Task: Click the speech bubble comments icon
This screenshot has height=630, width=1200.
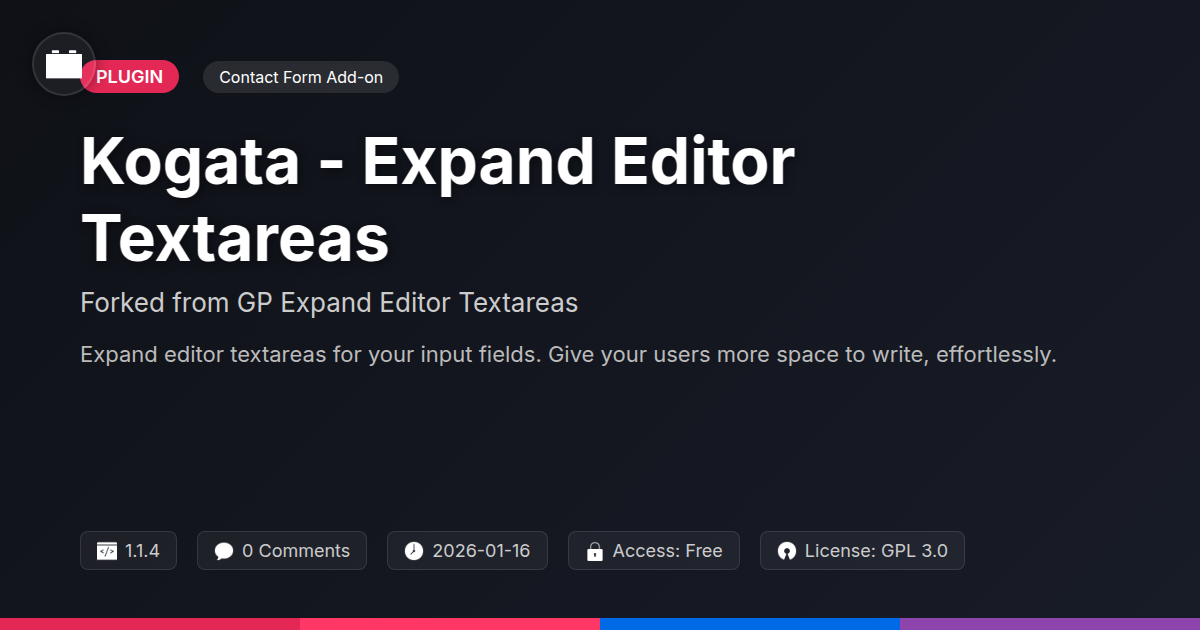Action: tap(224, 551)
